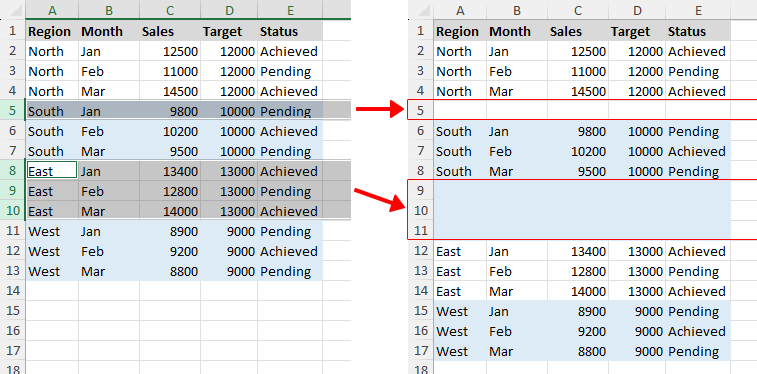The image size is (757, 374).
Task: Select row 10 header in the left sheet
Action: pos(13,211)
